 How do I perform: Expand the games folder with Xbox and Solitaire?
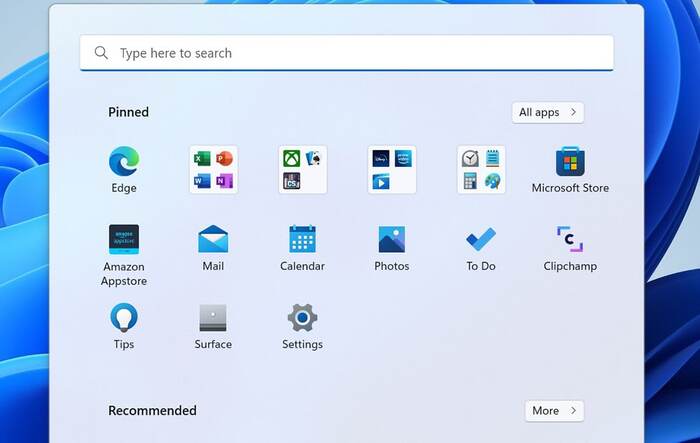(x=302, y=170)
